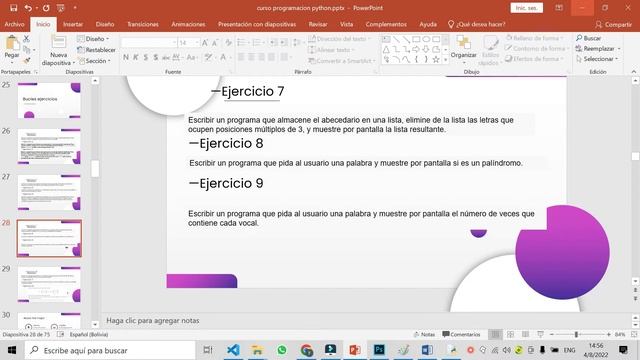
Task: Click the Buscar find button
Action: coord(589,38)
